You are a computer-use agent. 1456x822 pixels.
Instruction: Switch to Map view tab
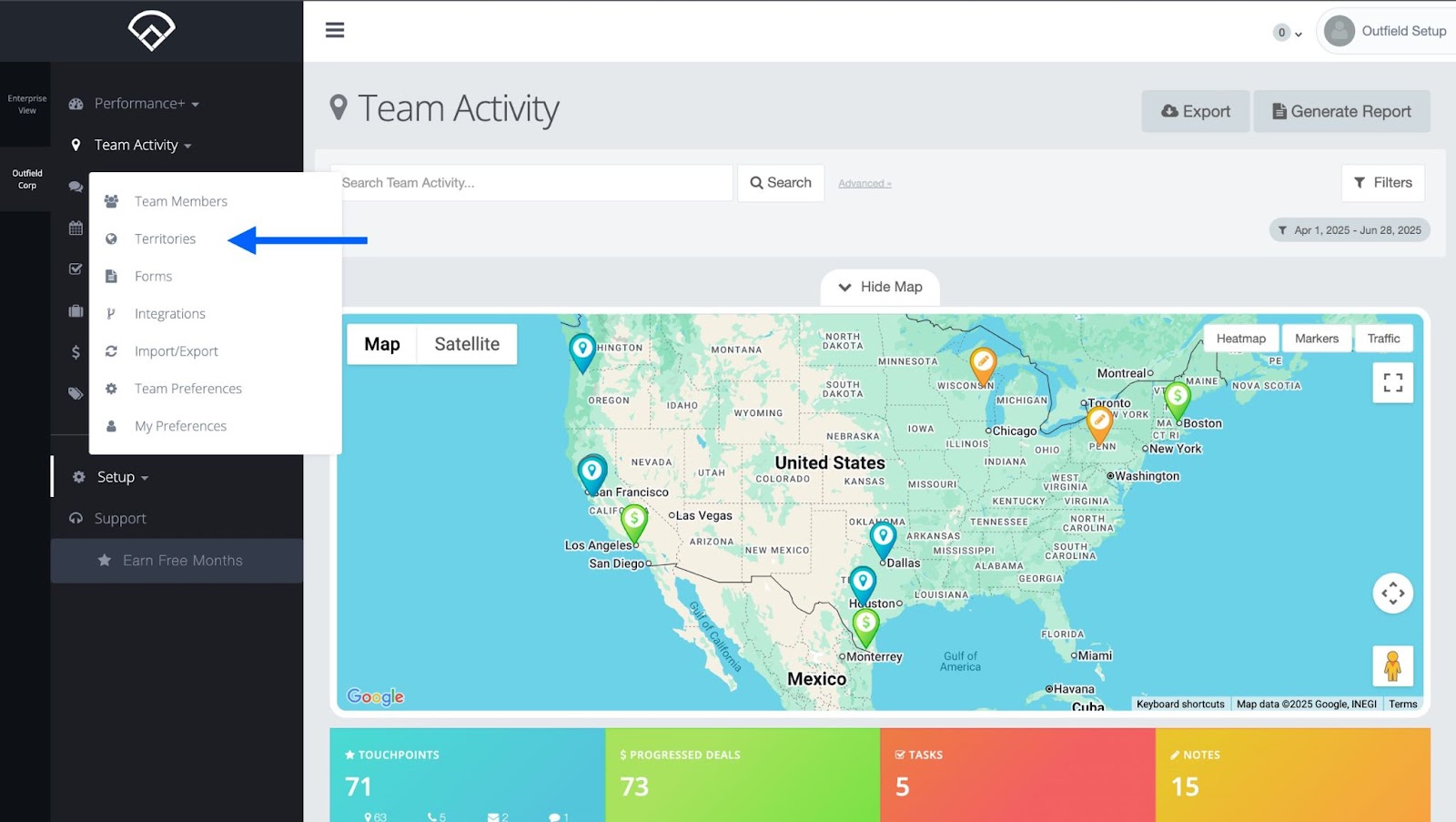pyautogui.click(x=382, y=344)
